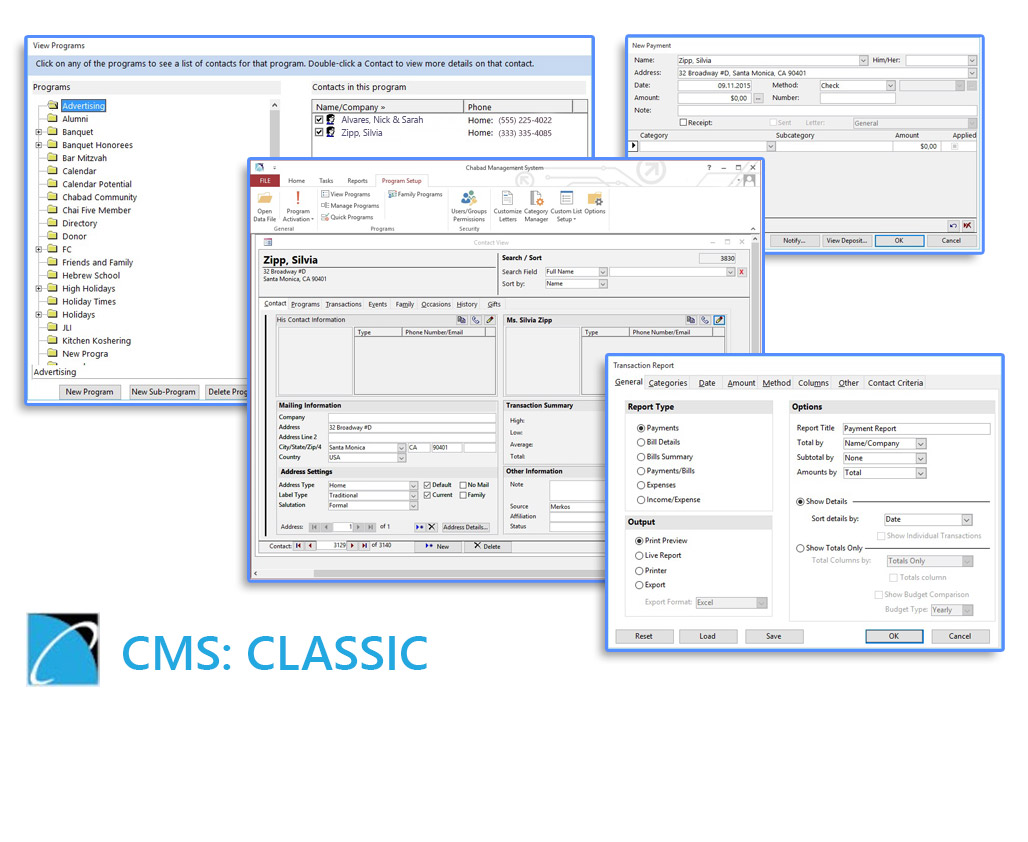Open the Reports ribbon tab

[x=357, y=181]
